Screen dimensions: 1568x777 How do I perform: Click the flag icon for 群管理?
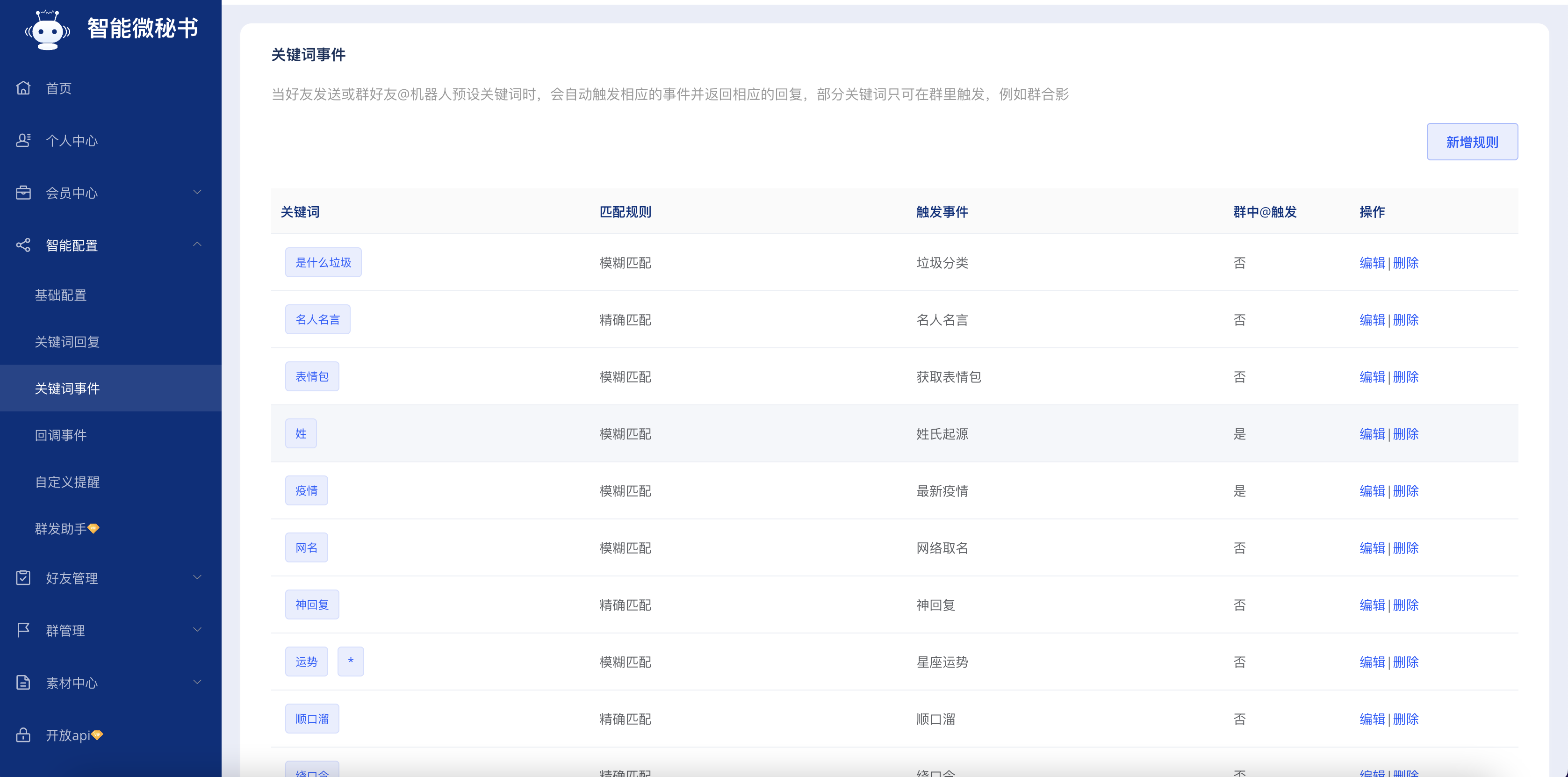click(x=23, y=630)
